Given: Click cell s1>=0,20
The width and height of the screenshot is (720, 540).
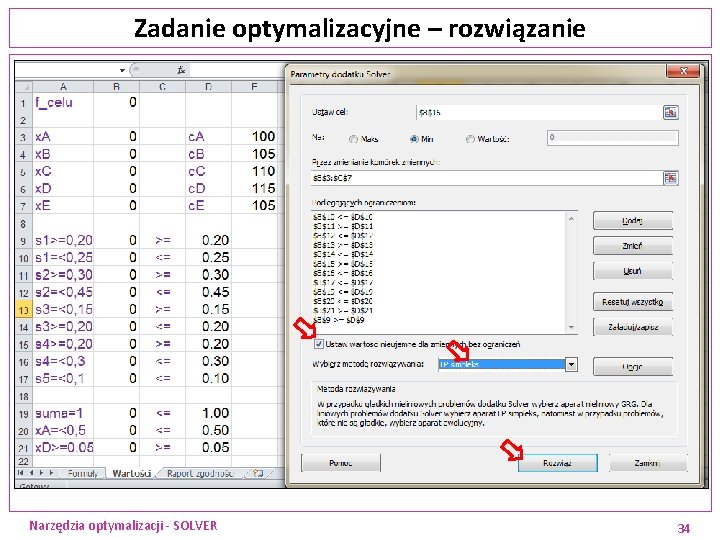Looking at the screenshot, I should [63, 241].
